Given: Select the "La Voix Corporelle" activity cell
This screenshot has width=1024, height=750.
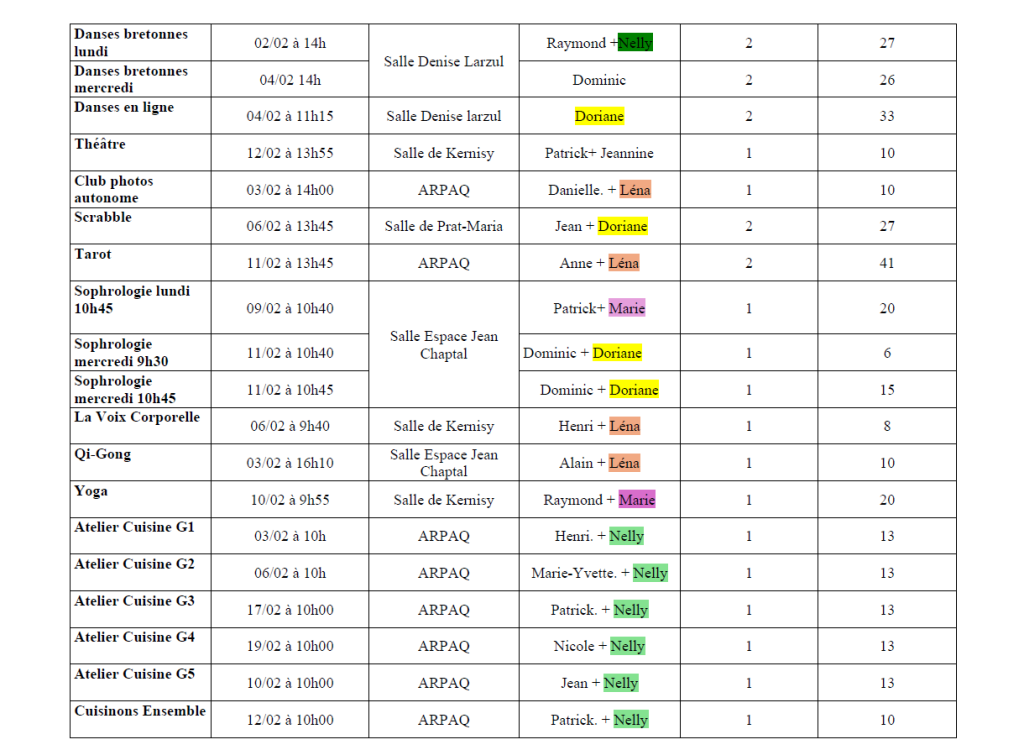Looking at the screenshot, I should pos(137,418).
